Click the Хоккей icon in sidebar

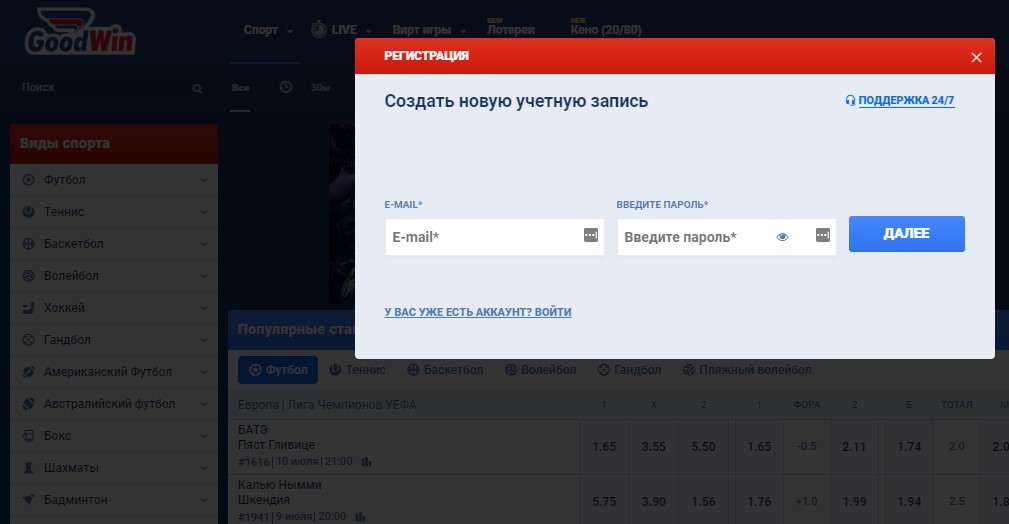[x=28, y=308]
